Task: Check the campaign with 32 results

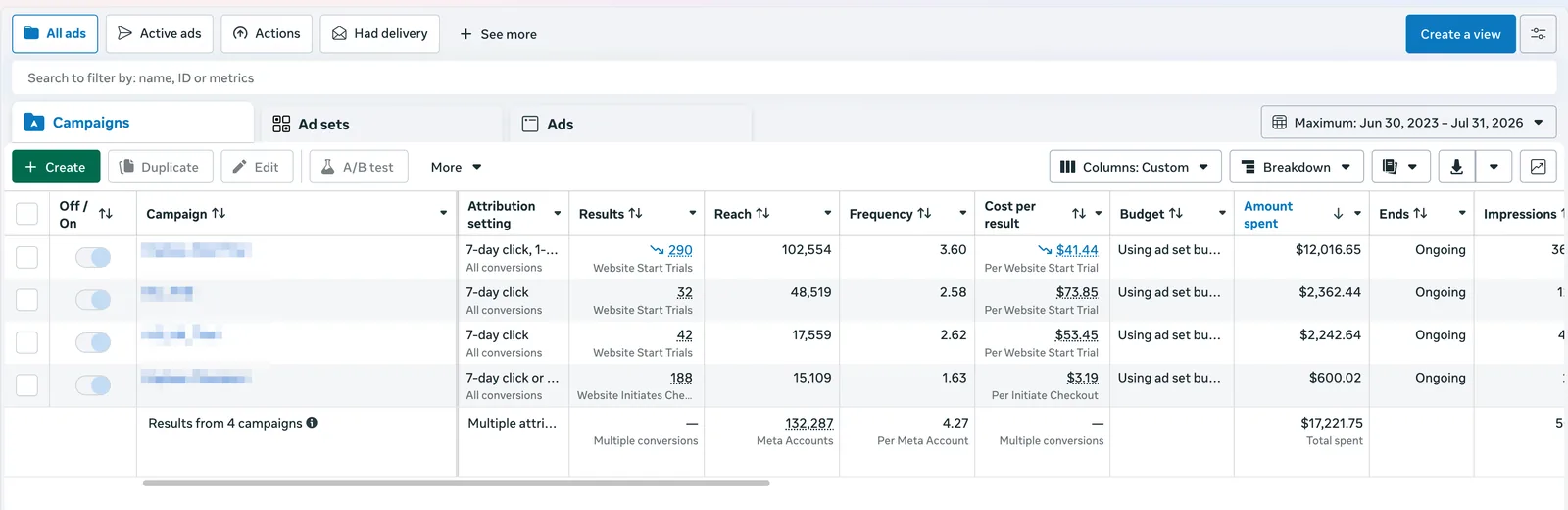Action: (x=27, y=299)
